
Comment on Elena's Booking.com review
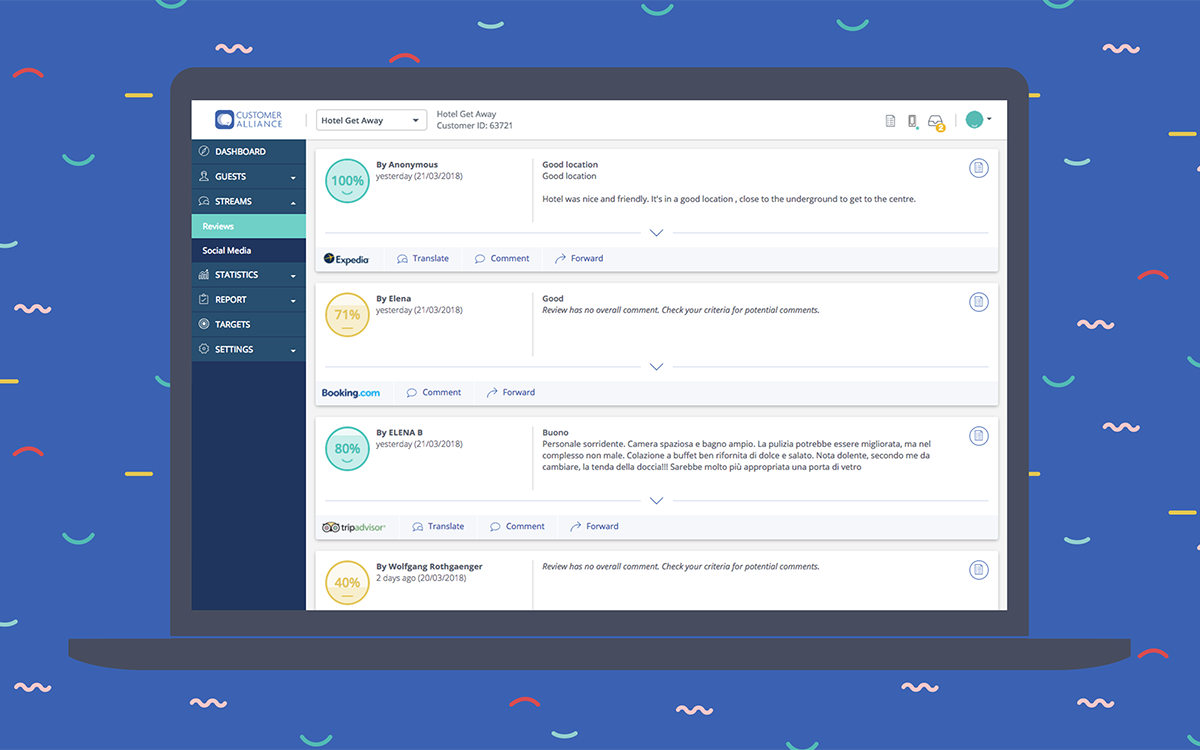tap(434, 392)
